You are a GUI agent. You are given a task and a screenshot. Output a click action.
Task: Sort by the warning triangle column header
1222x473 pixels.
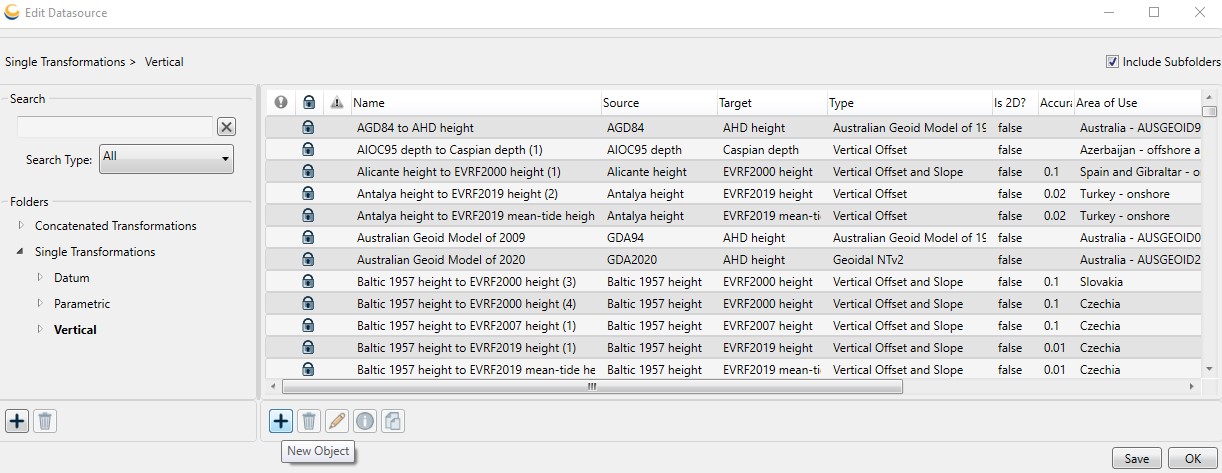coord(337,103)
